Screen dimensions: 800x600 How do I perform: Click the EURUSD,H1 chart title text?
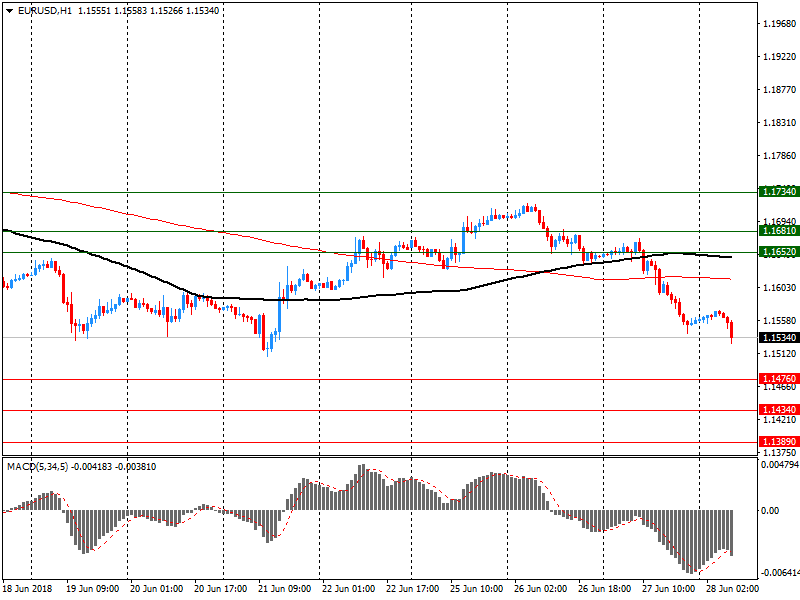tap(45, 10)
